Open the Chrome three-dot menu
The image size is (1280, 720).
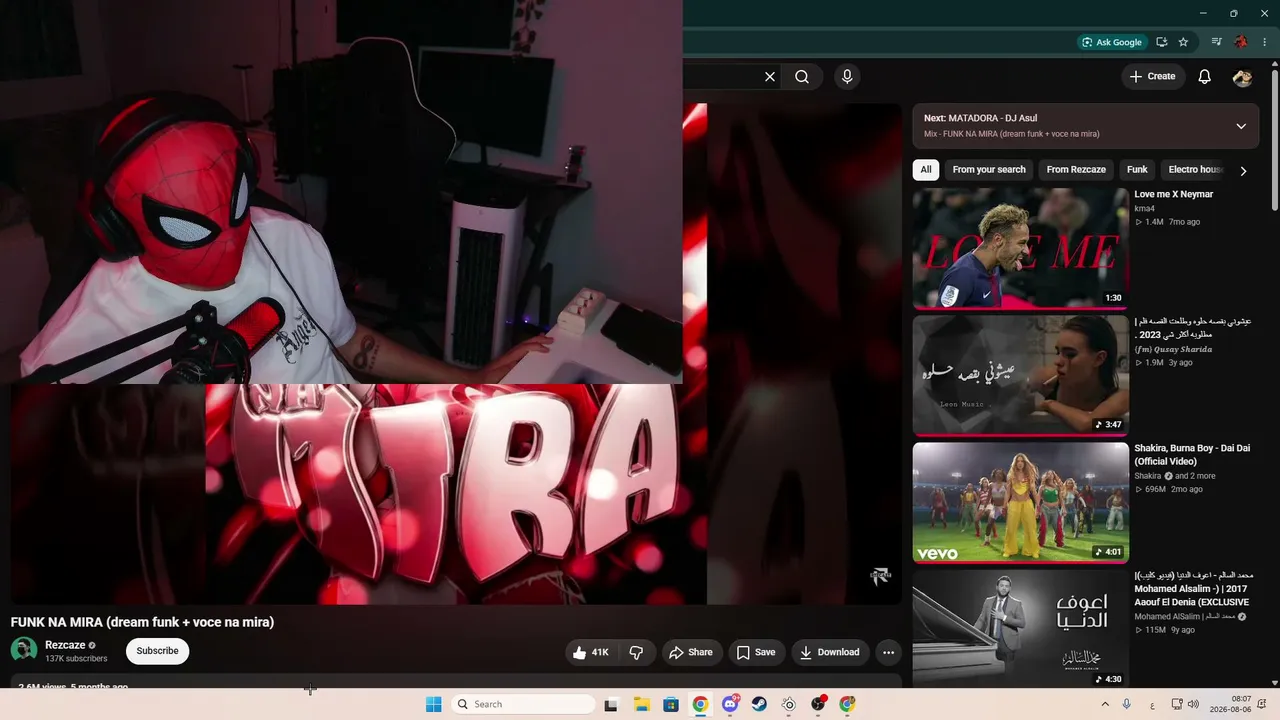(x=1266, y=42)
